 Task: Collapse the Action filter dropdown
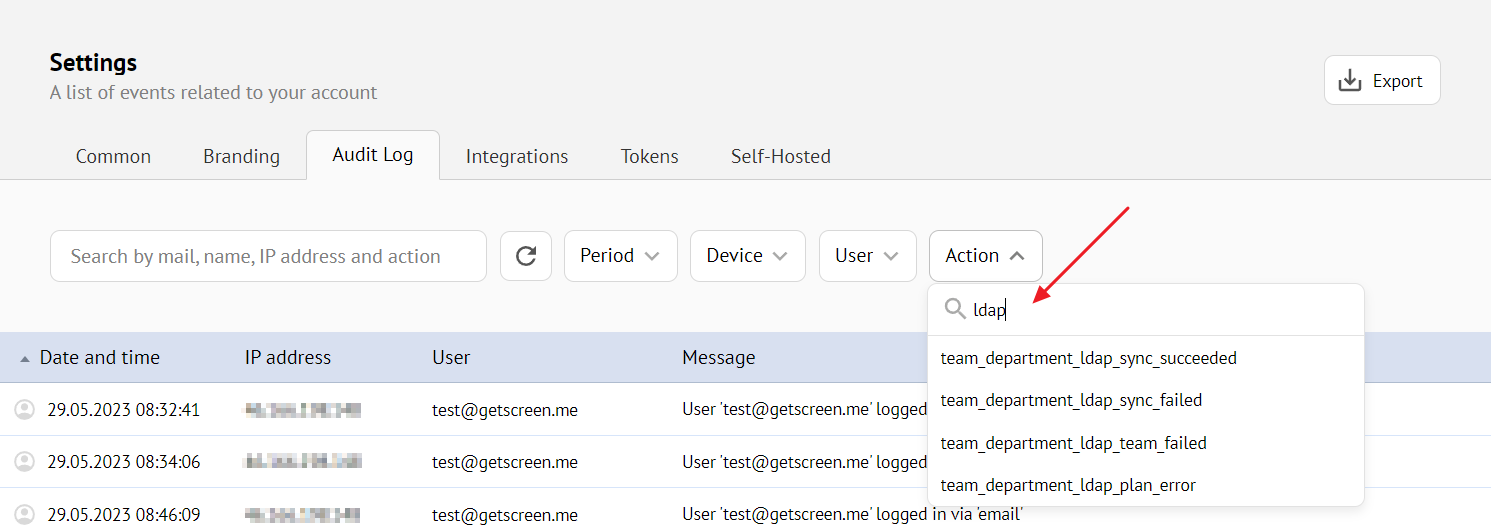coord(985,256)
